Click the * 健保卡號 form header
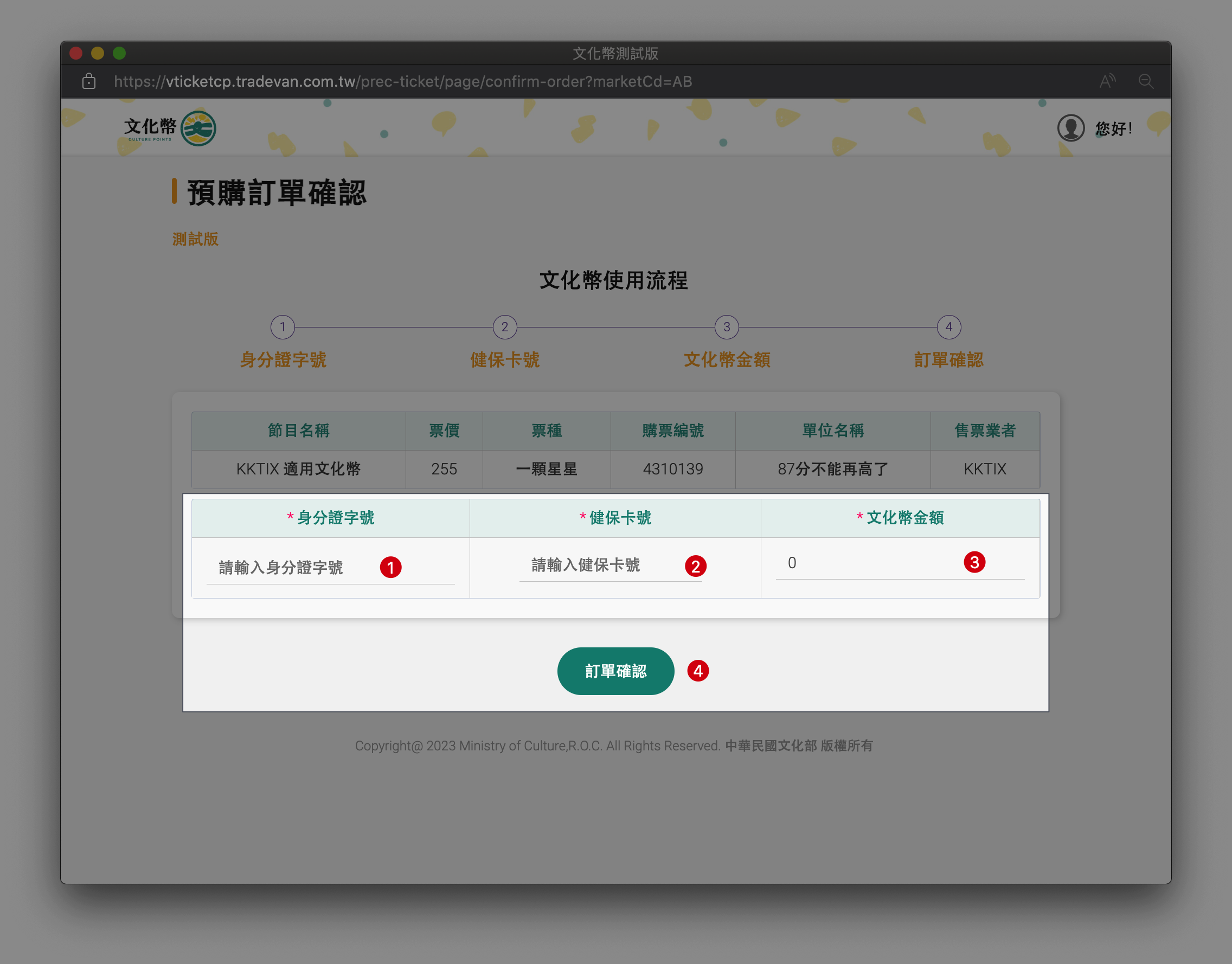 pyautogui.click(x=615, y=518)
